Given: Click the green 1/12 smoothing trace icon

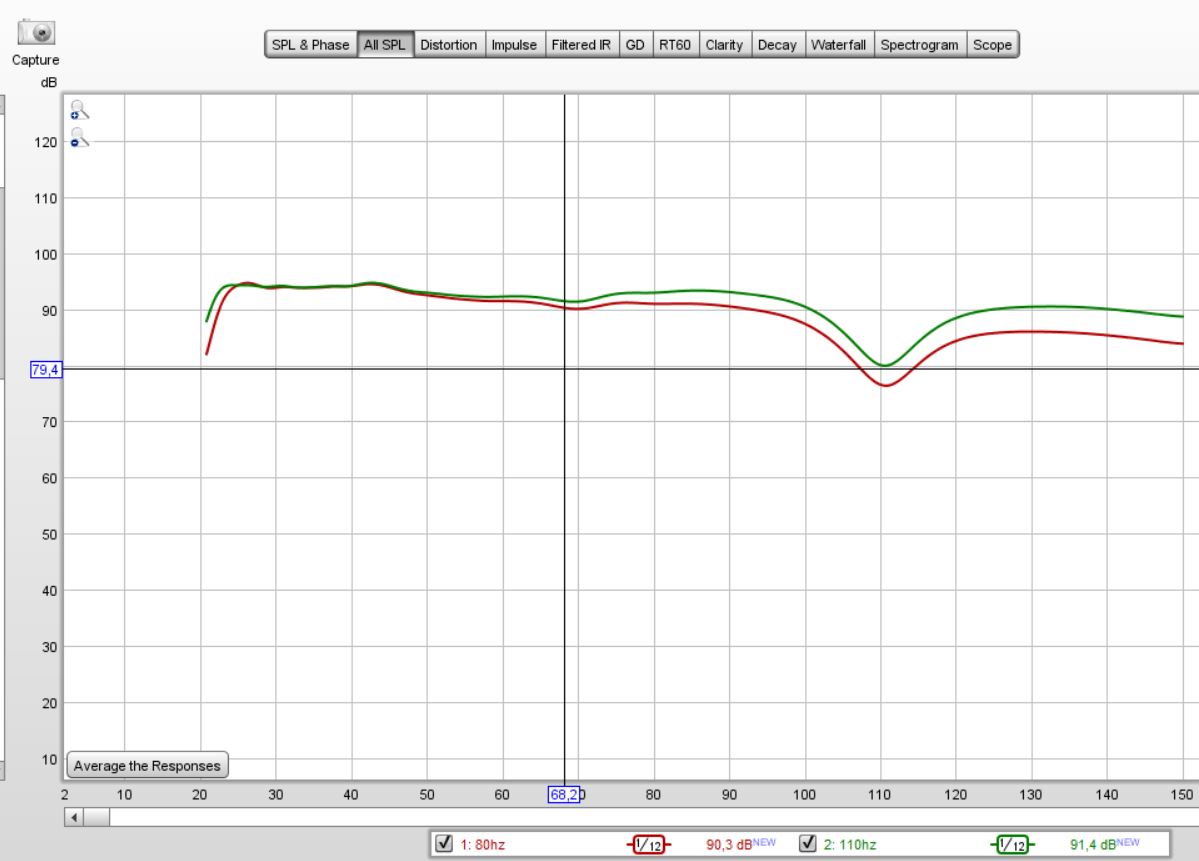Looking at the screenshot, I should (x=1012, y=845).
